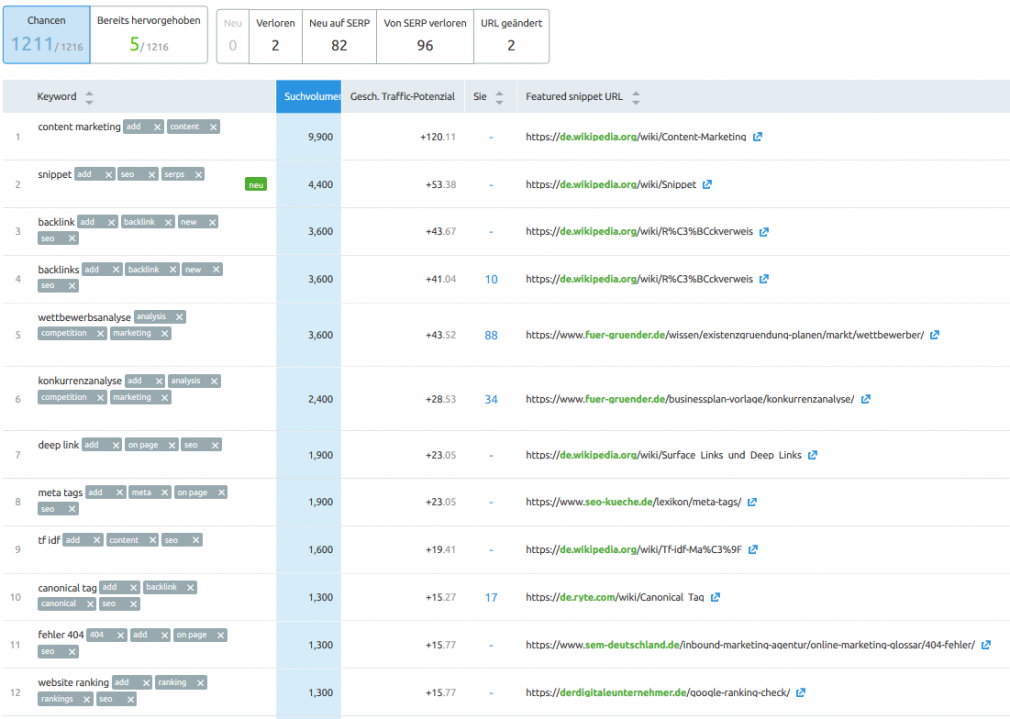Remove 'canonical' tag from canonical tag keyword
This screenshot has width=1010, height=719.
(90, 604)
